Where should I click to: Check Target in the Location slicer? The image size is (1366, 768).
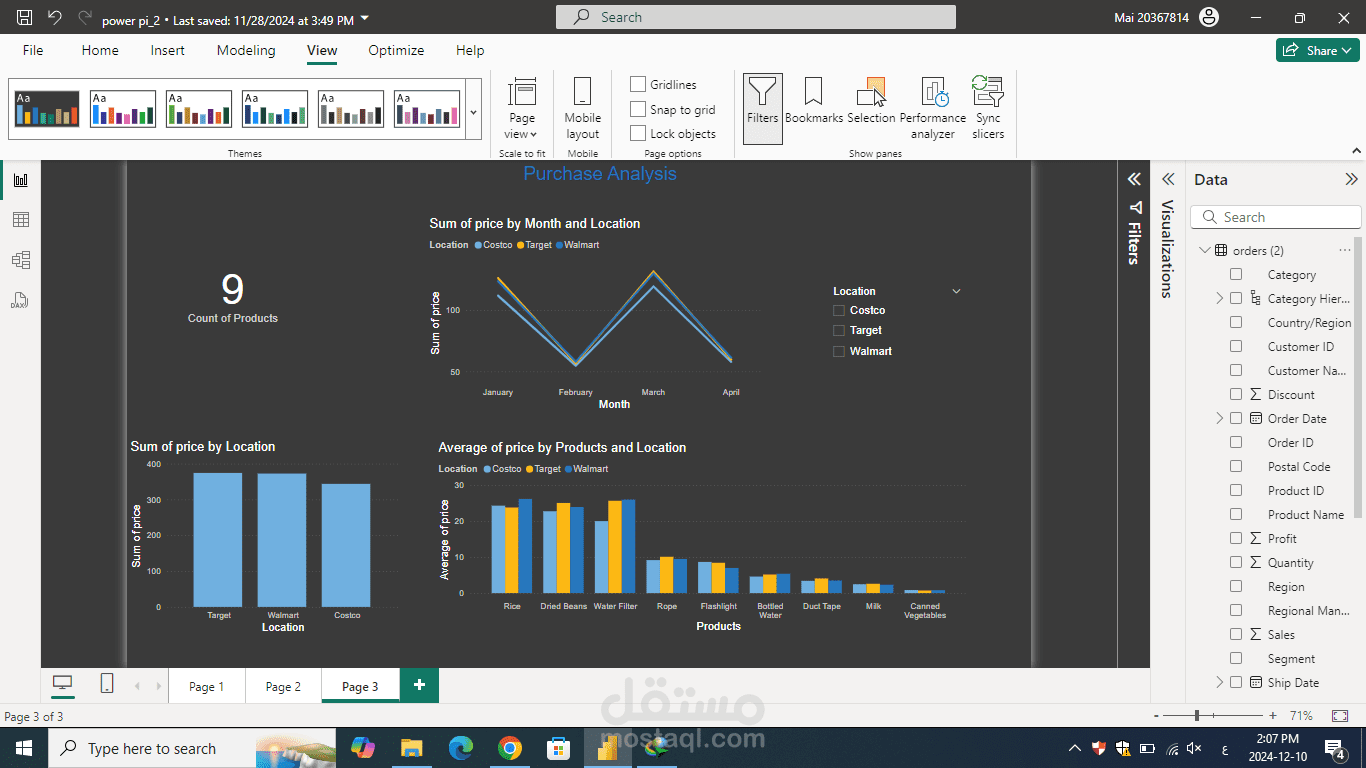click(839, 330)
